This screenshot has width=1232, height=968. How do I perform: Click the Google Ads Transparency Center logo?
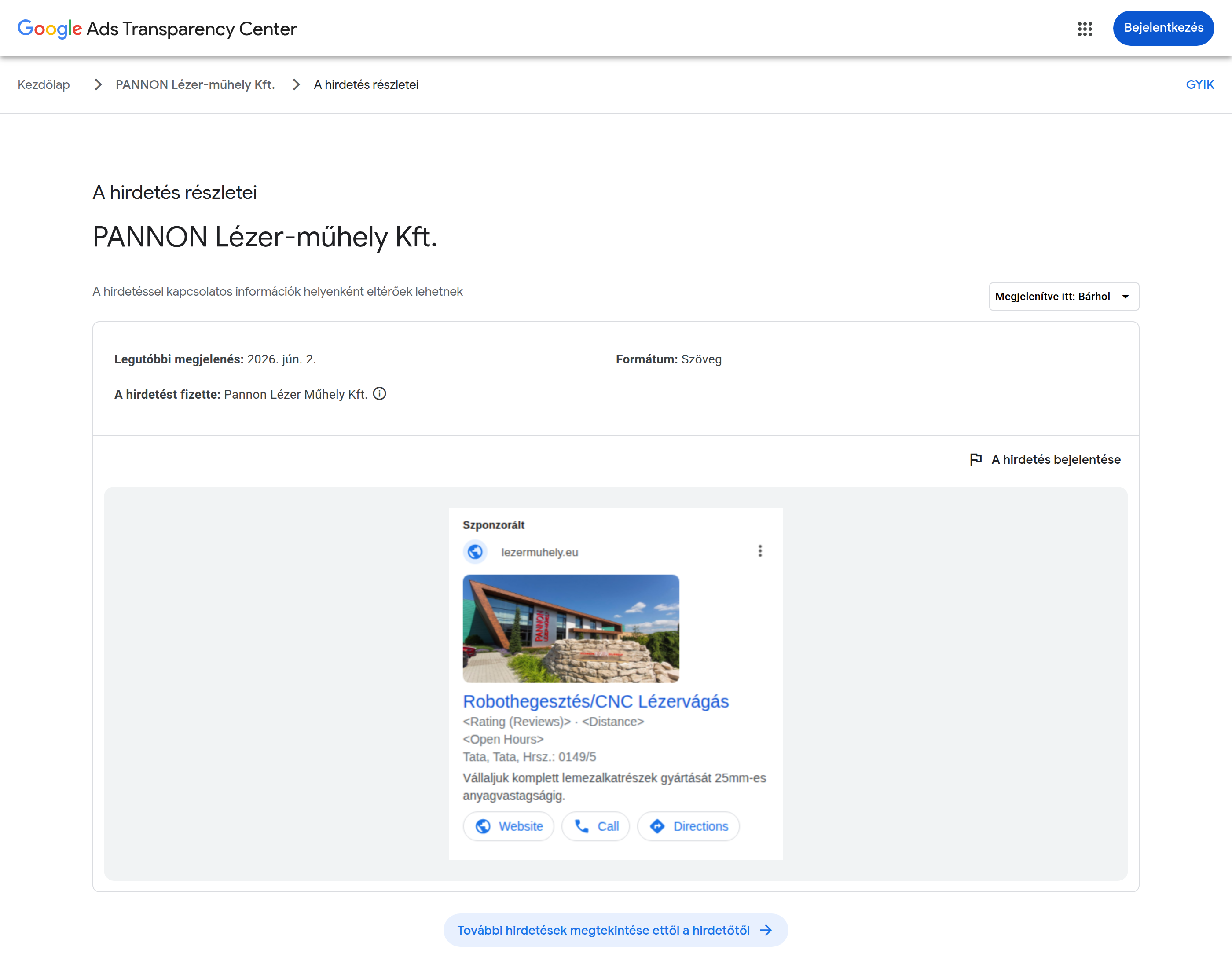157,28
